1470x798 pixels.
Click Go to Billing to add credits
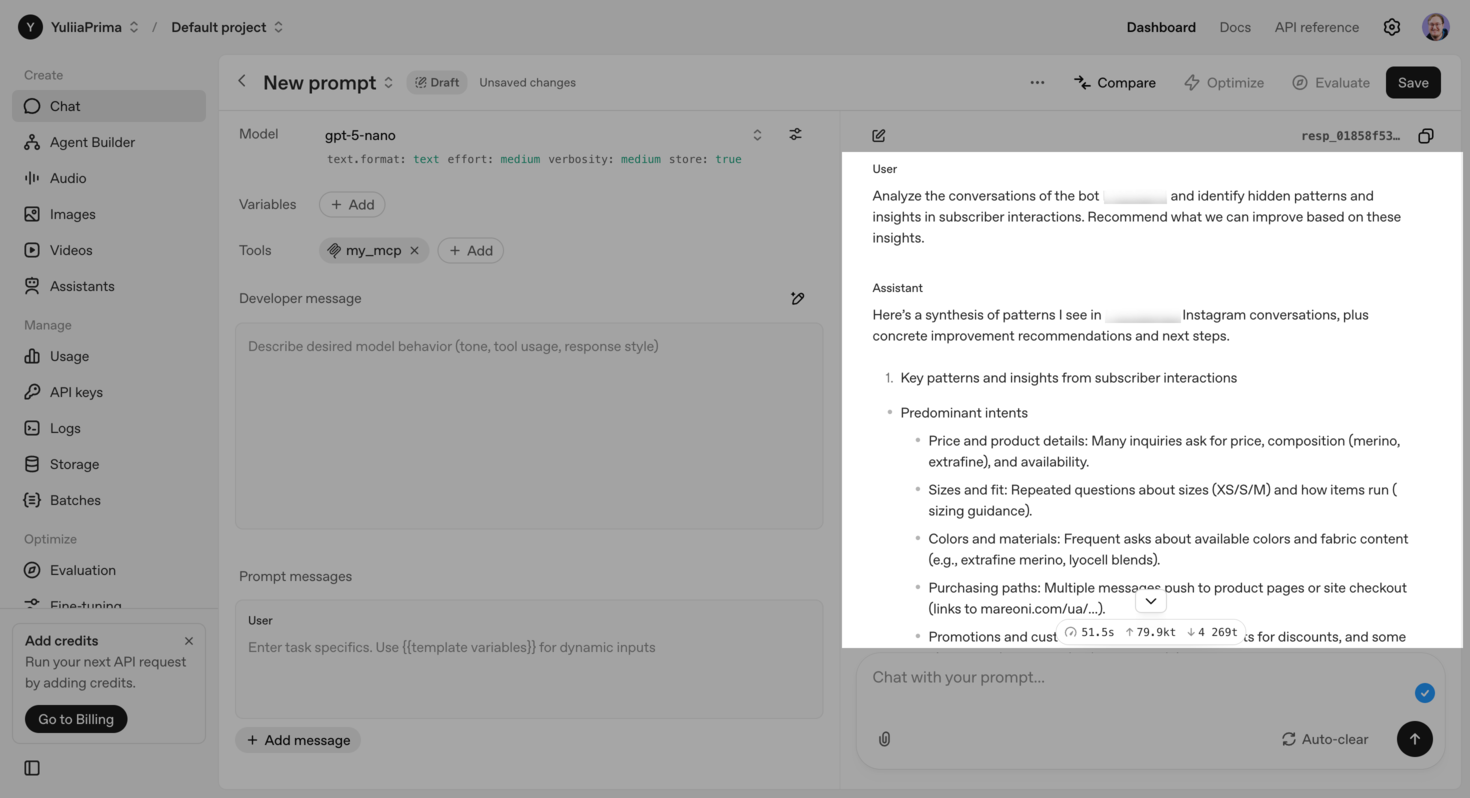click(75, 719)
